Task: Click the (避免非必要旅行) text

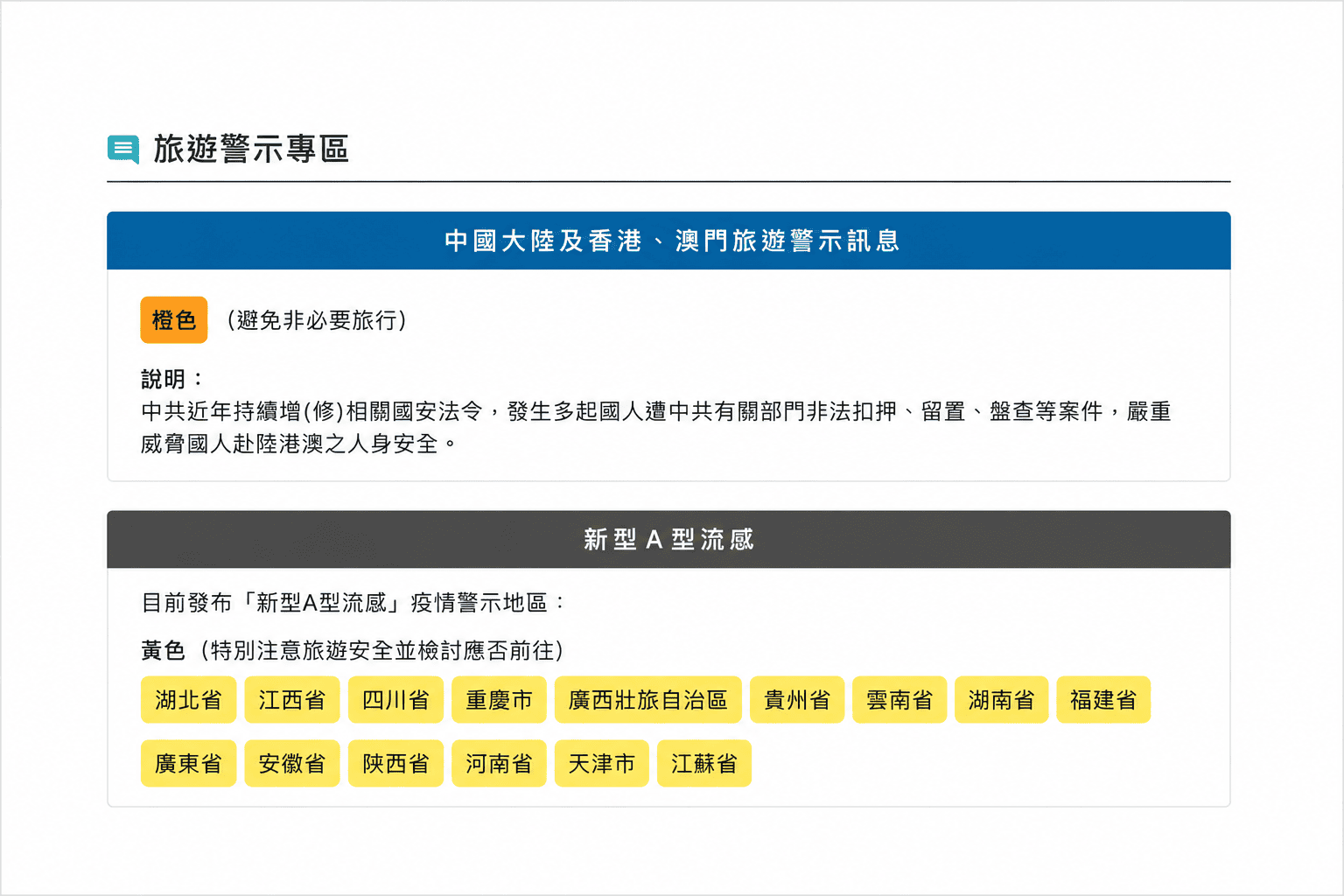Action: click(x=317, y=320)
